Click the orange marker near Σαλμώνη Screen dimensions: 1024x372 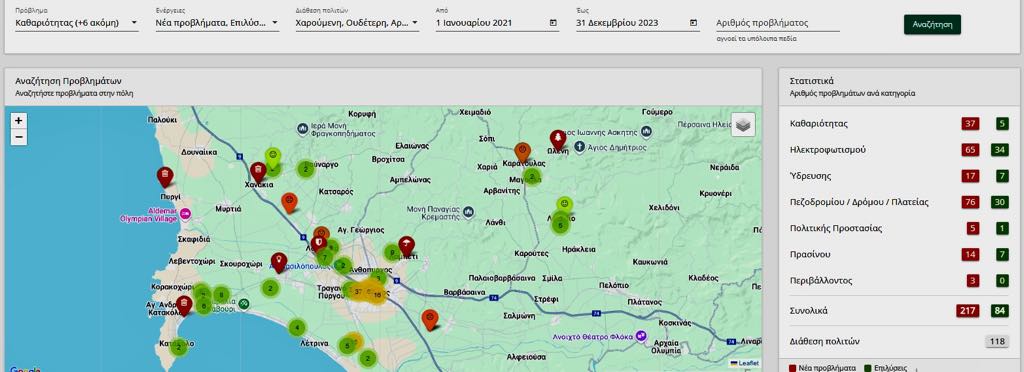click(x=429, y=318)
